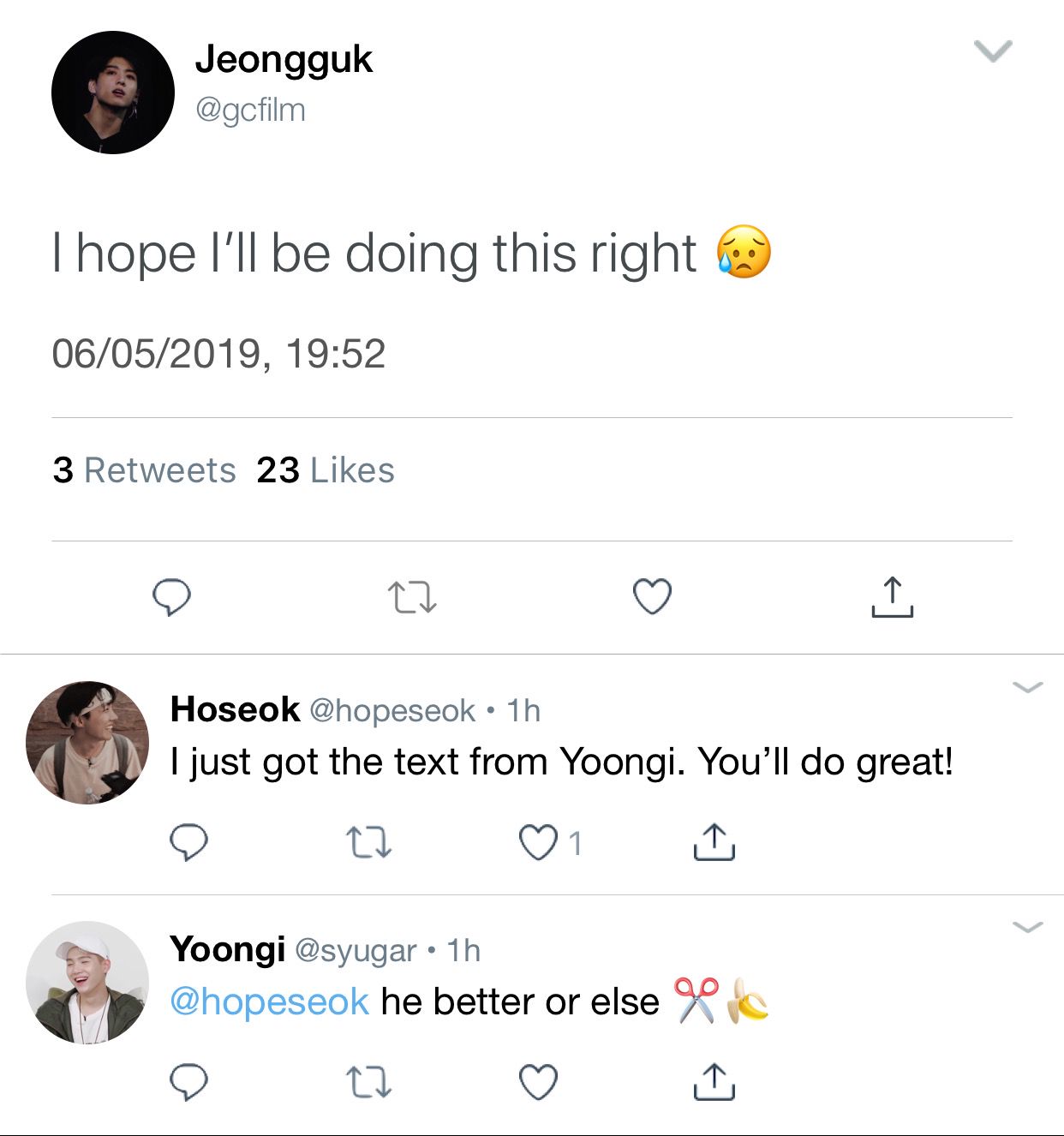This screenshot has height=1136, width=1064.
Task: Like Hoseok's reply tweet
Action: (x=539, y=842)
